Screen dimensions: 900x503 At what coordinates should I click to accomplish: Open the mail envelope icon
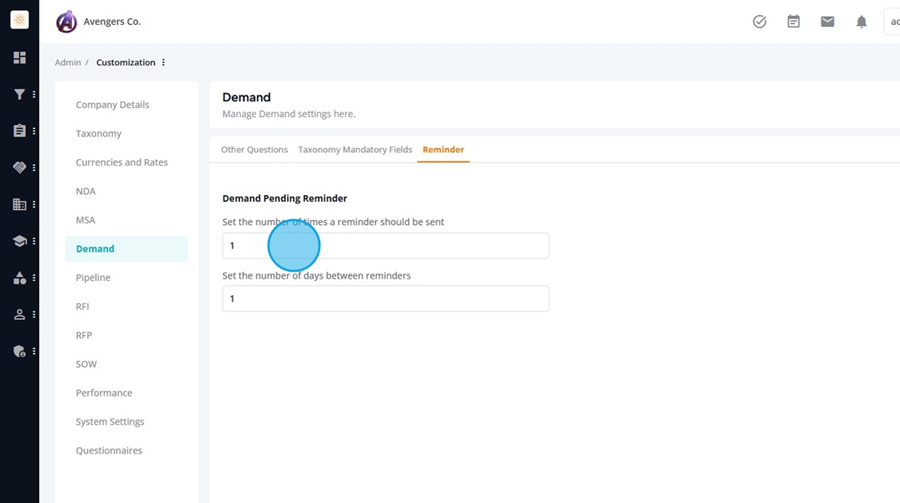827,22
